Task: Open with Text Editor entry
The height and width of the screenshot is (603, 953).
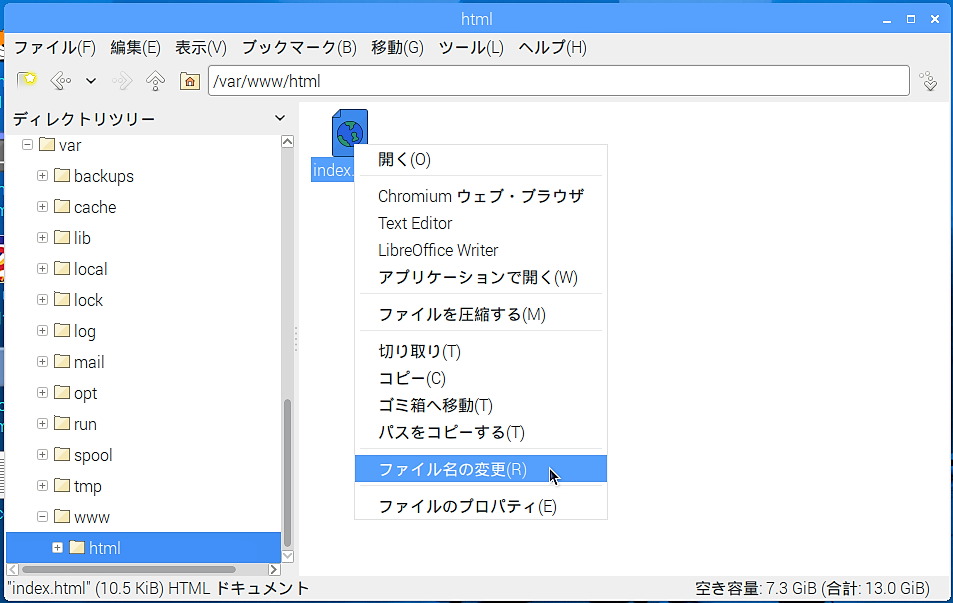Action: [x=481, y=223]
